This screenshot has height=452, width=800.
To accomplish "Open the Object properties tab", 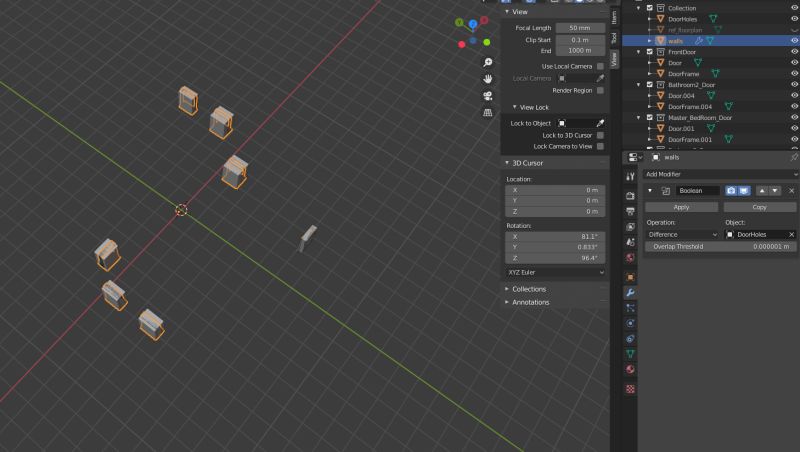I will coord(630,277).
